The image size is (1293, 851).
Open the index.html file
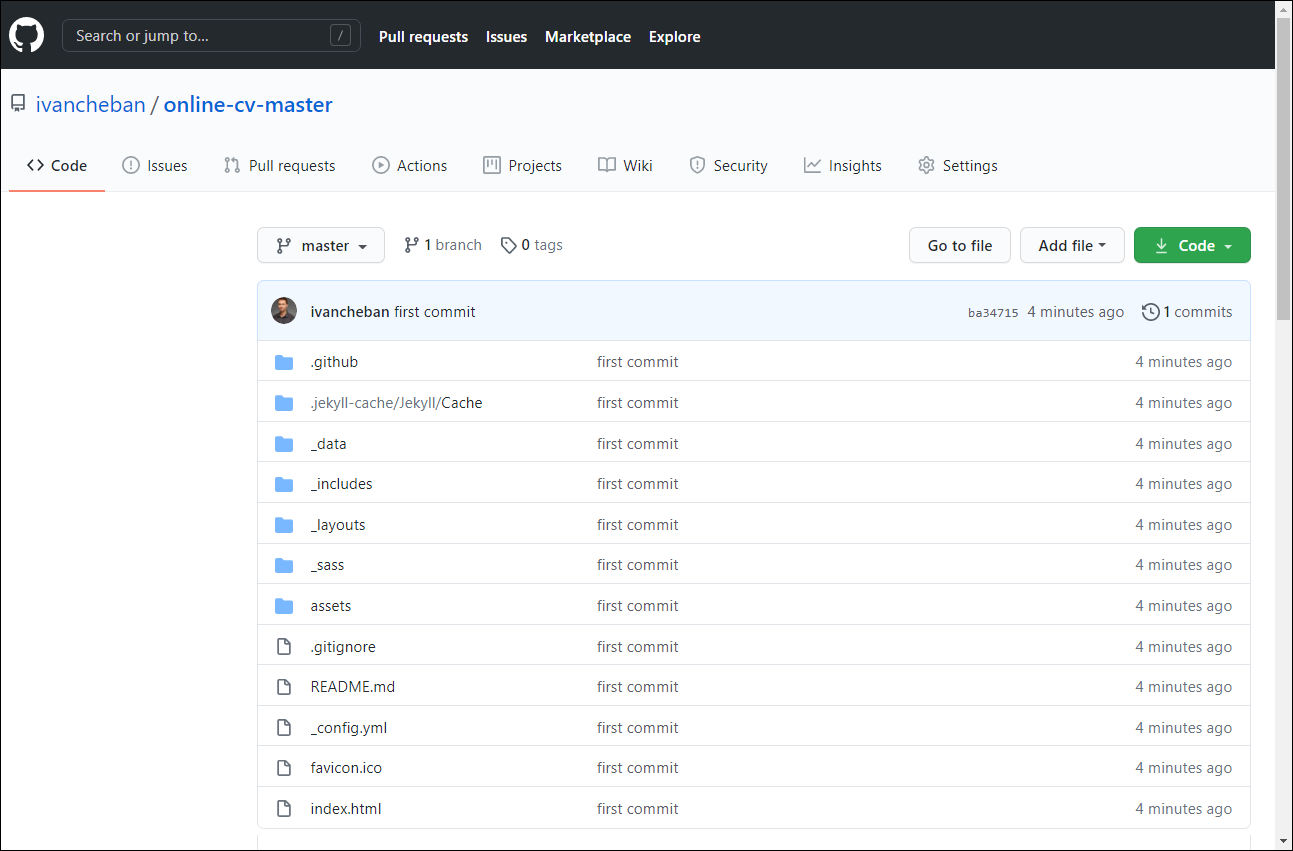tap(346, 809)
